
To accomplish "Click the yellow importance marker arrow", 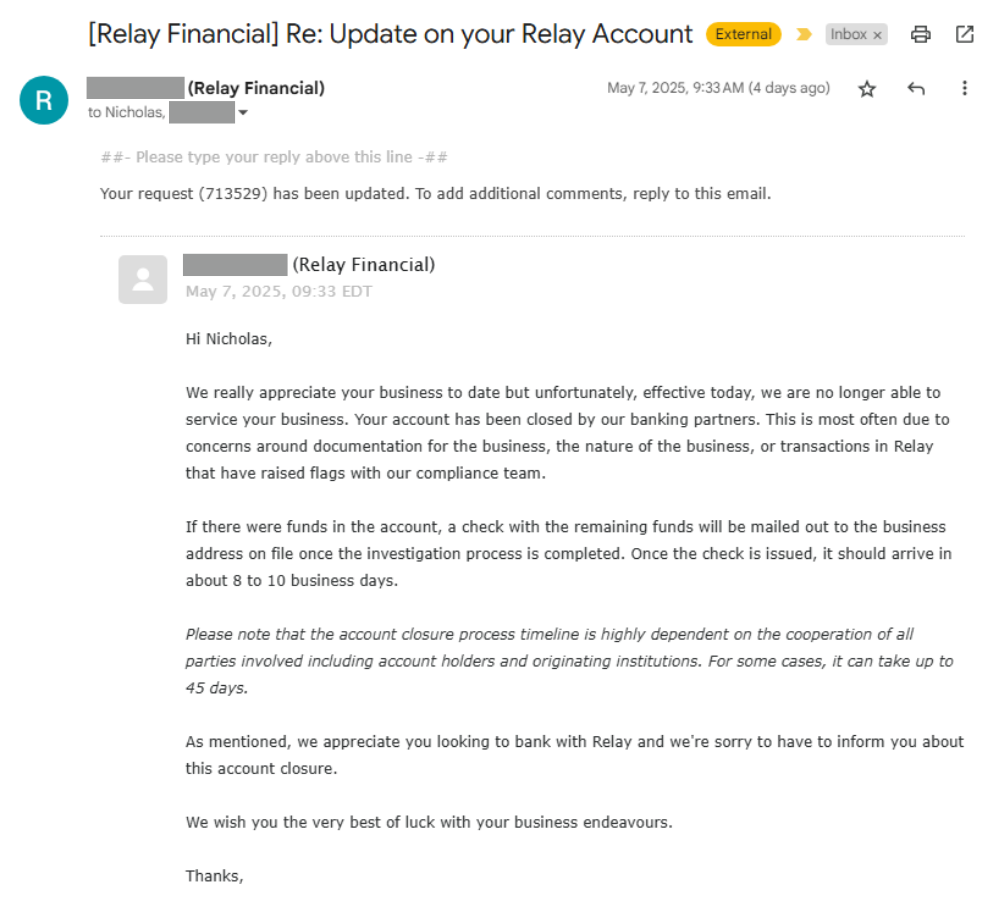I will coord(804,34).
